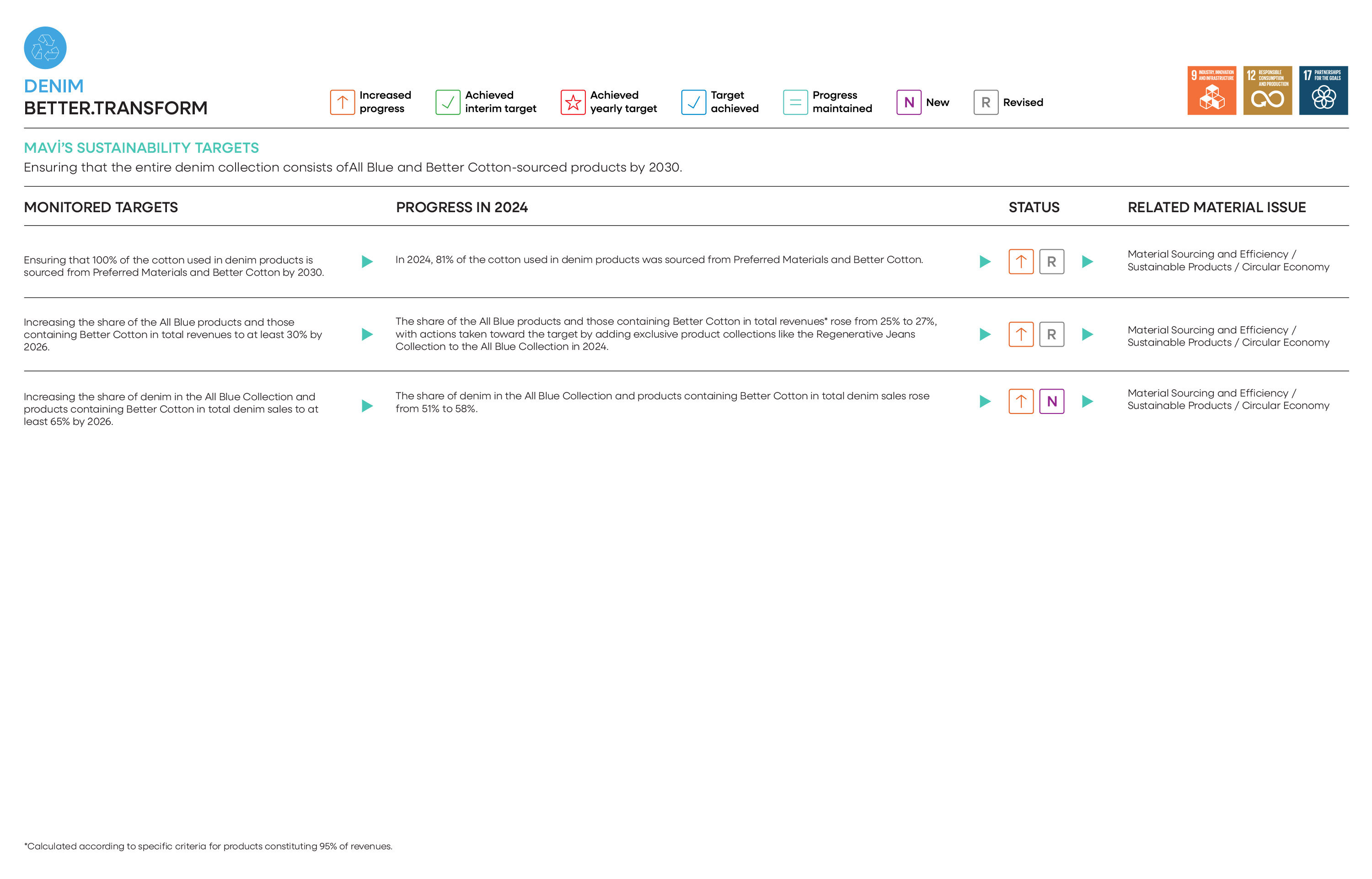This screenshot has height=879, width=1372.
Task: Click the blue Target achieved checkmark box
Action: pos(693,102)
